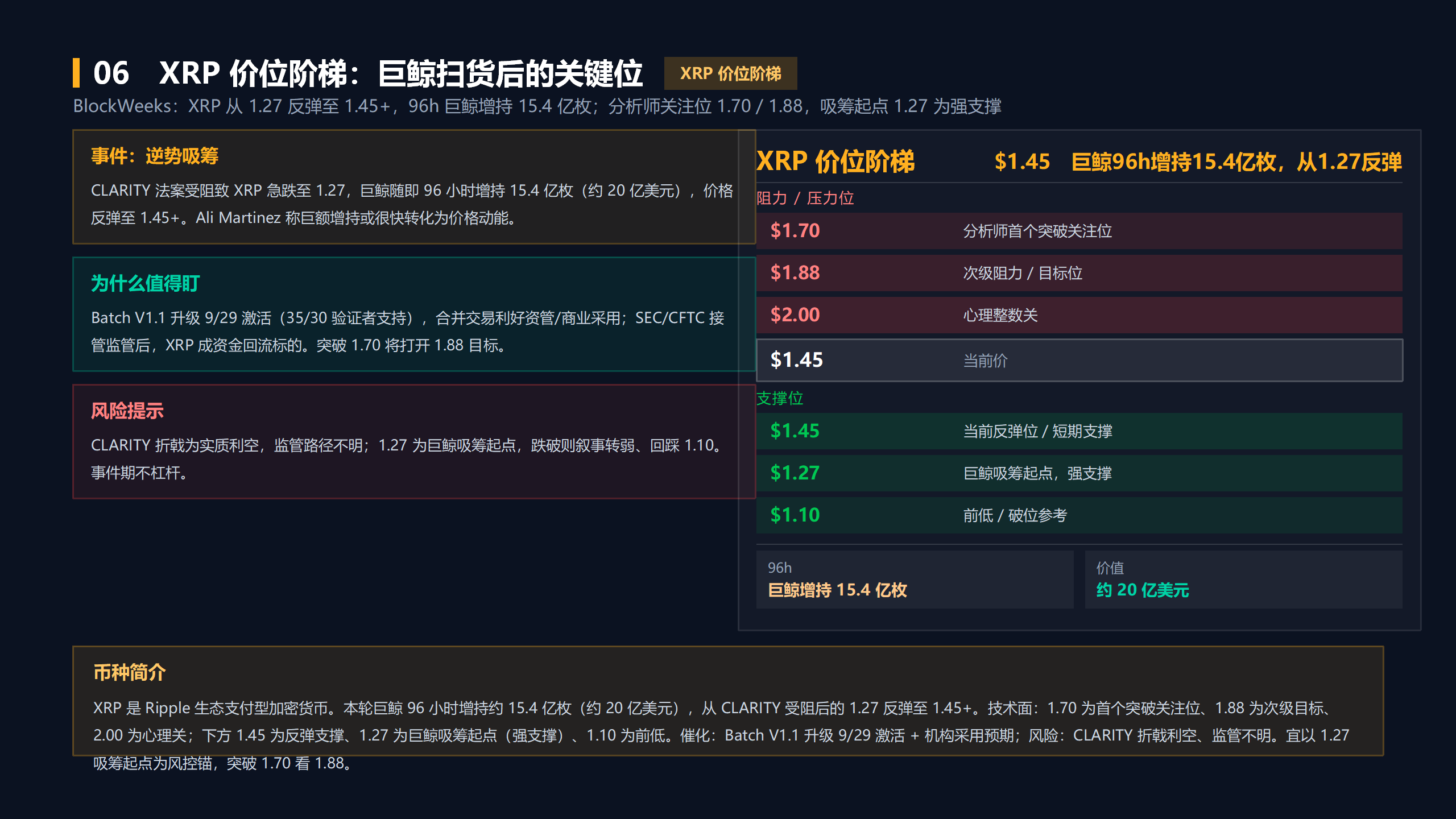Select the $1.45 当前价 highlighted row
Screen dimensions: 1456x819
(x=1079, y=360)
